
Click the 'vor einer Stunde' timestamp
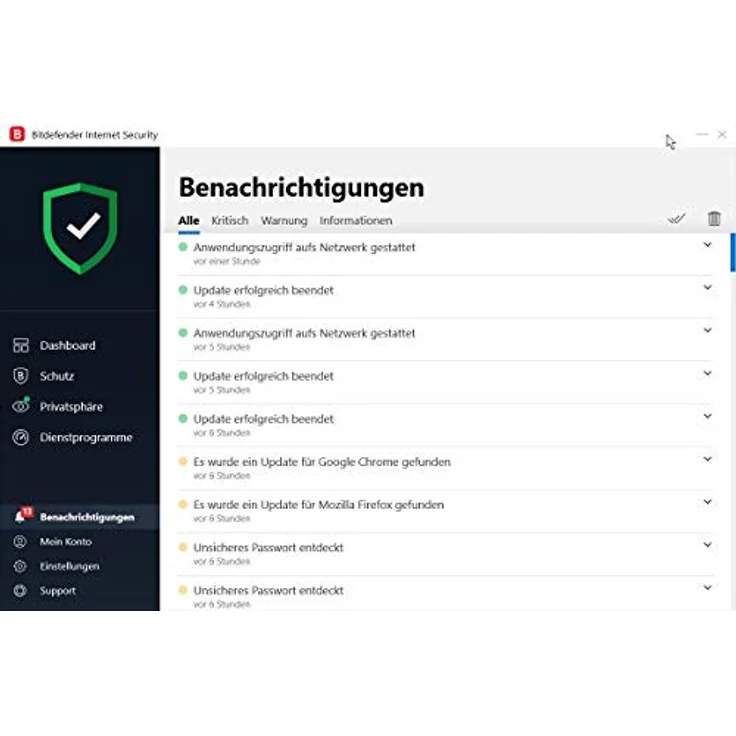pyautogui.click(x=227, y=261)
